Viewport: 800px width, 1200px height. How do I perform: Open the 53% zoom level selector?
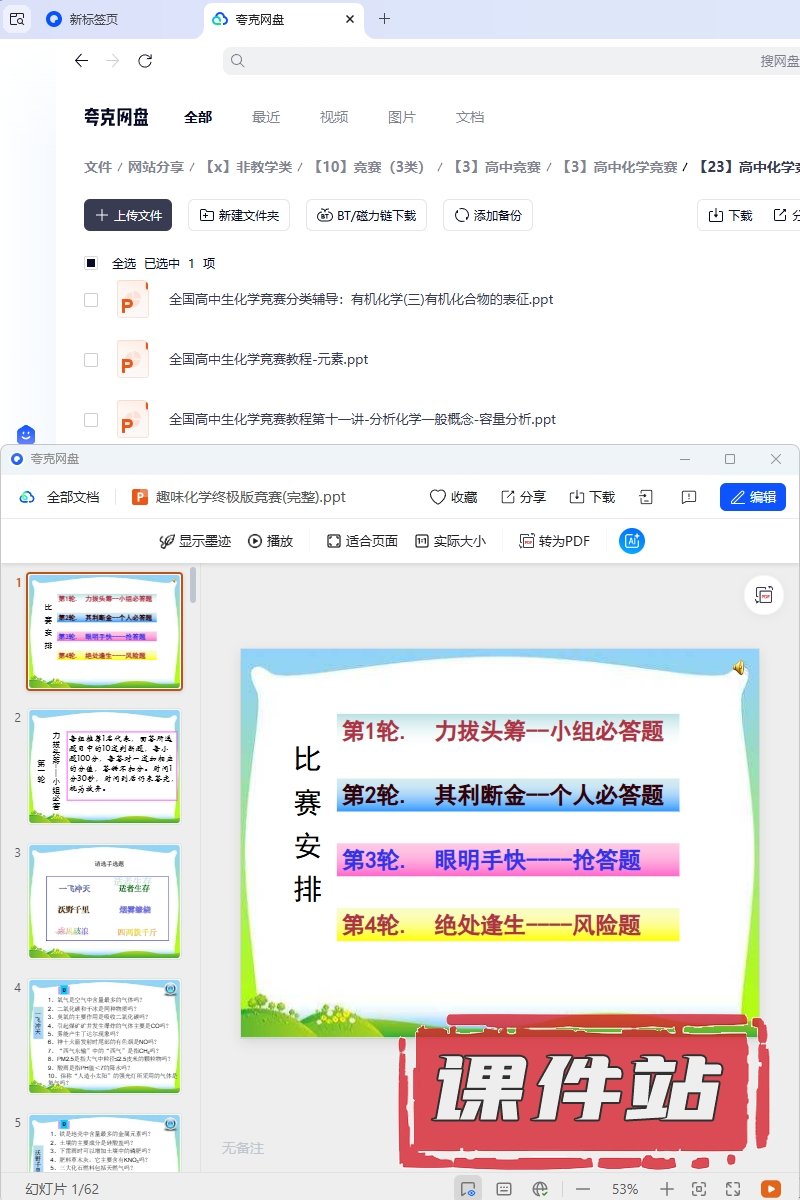625,1188
